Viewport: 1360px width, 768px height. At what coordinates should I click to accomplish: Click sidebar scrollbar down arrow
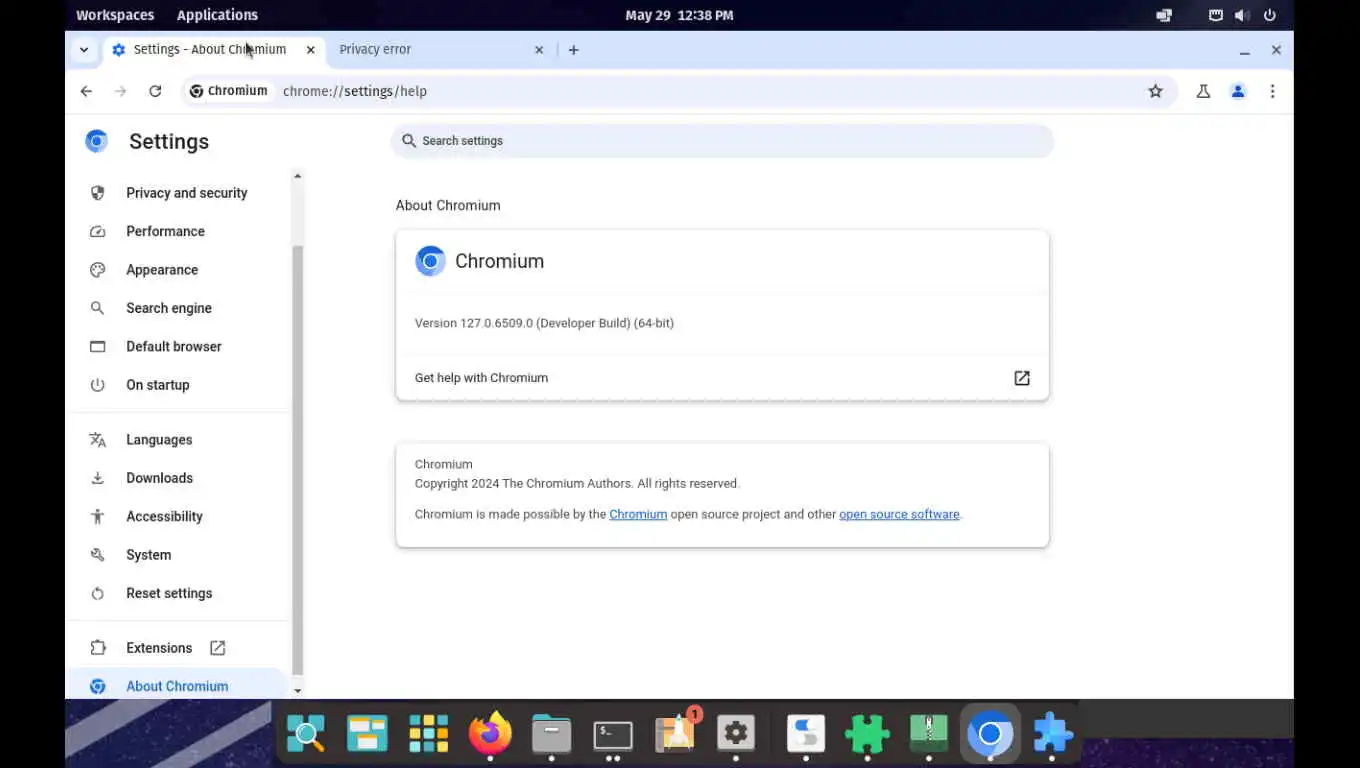click(x=297, y=691)
